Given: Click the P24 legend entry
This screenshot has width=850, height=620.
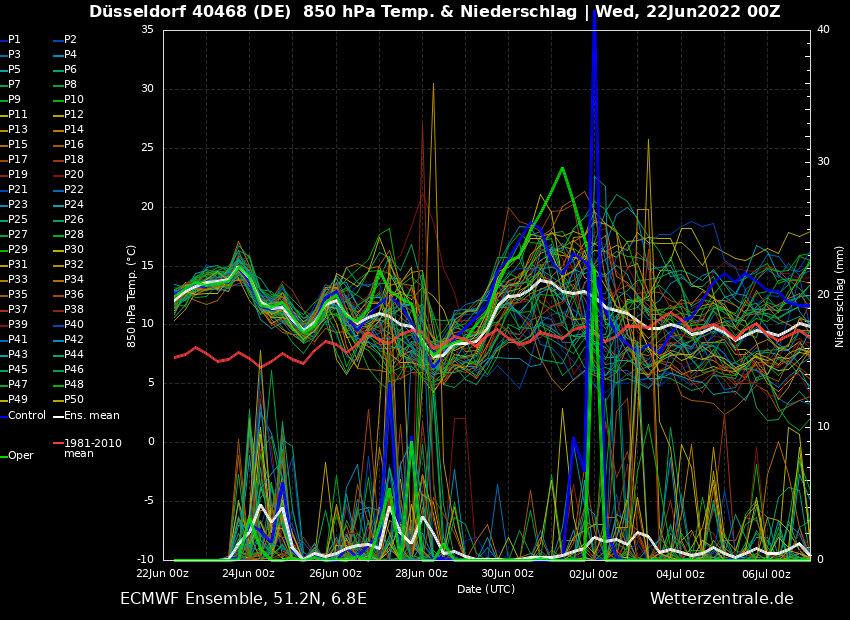Looking at the screenshot, I should click(74, 205).
